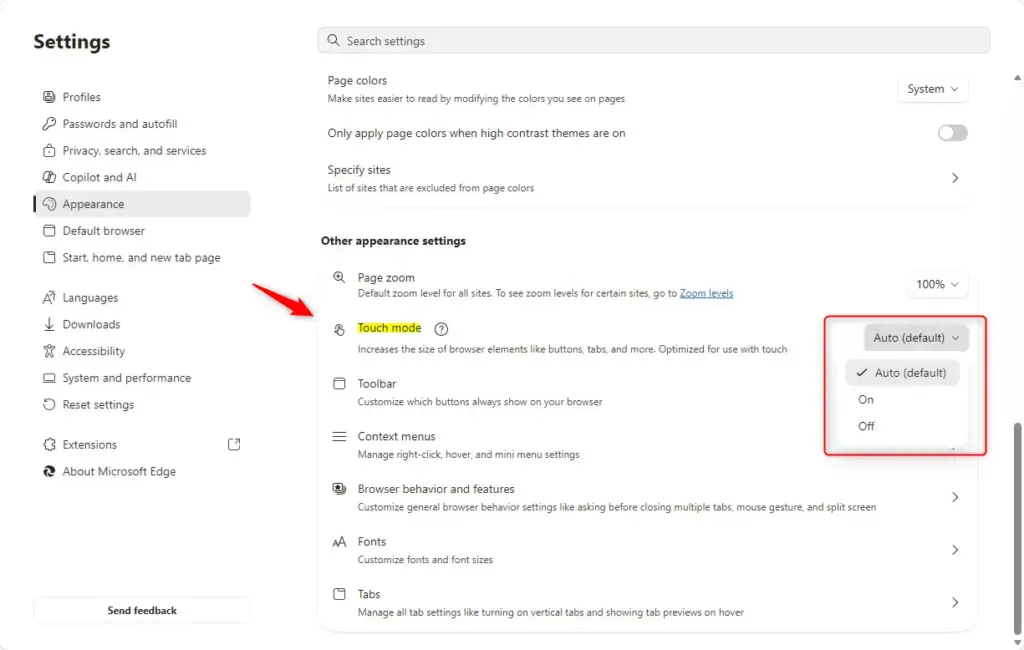The width and height of the screenshot is (1024, 650).
Task: Expand the Specify sites chevron
Action: pyautogui.click(x=955, y=178)
